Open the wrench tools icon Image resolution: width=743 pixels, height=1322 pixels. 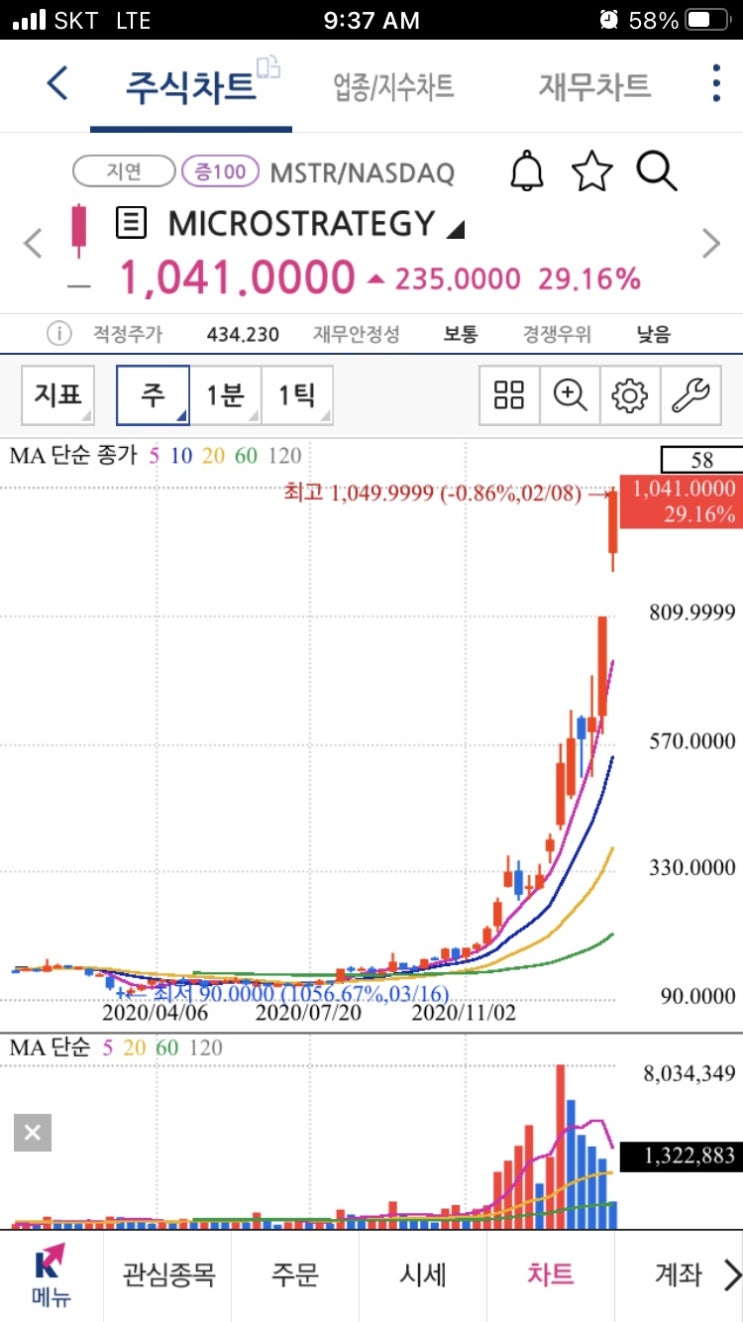691,396
